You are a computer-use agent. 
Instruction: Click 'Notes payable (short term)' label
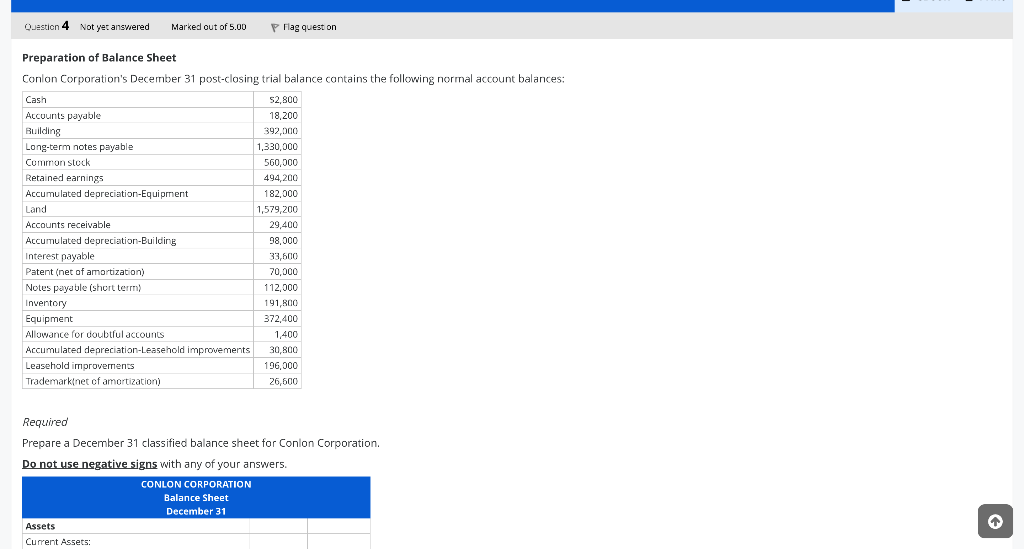(x=83, y=288)
